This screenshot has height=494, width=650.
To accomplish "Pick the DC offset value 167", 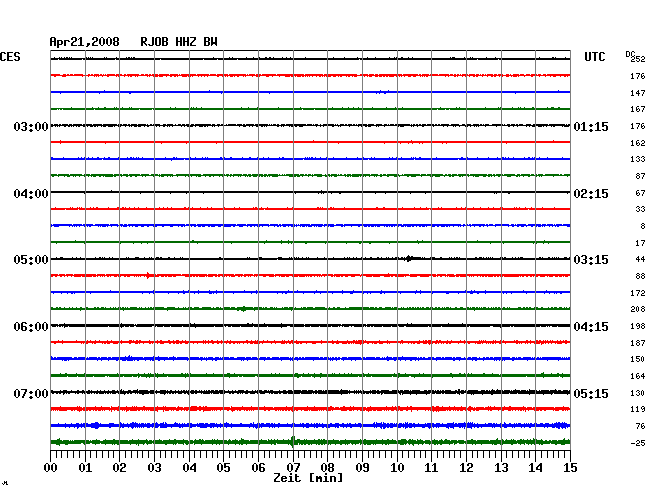I will pyautogui.click(x=638, y=109).
